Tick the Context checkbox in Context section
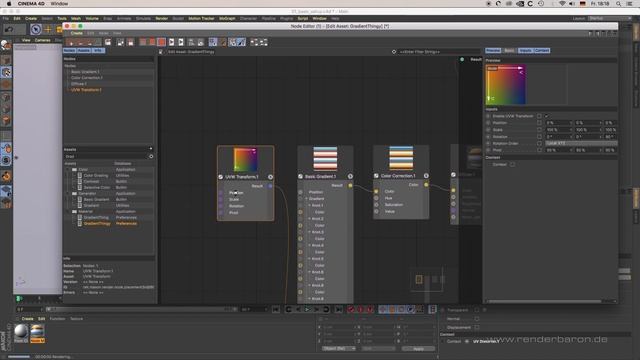 click(x=512, y=164)
